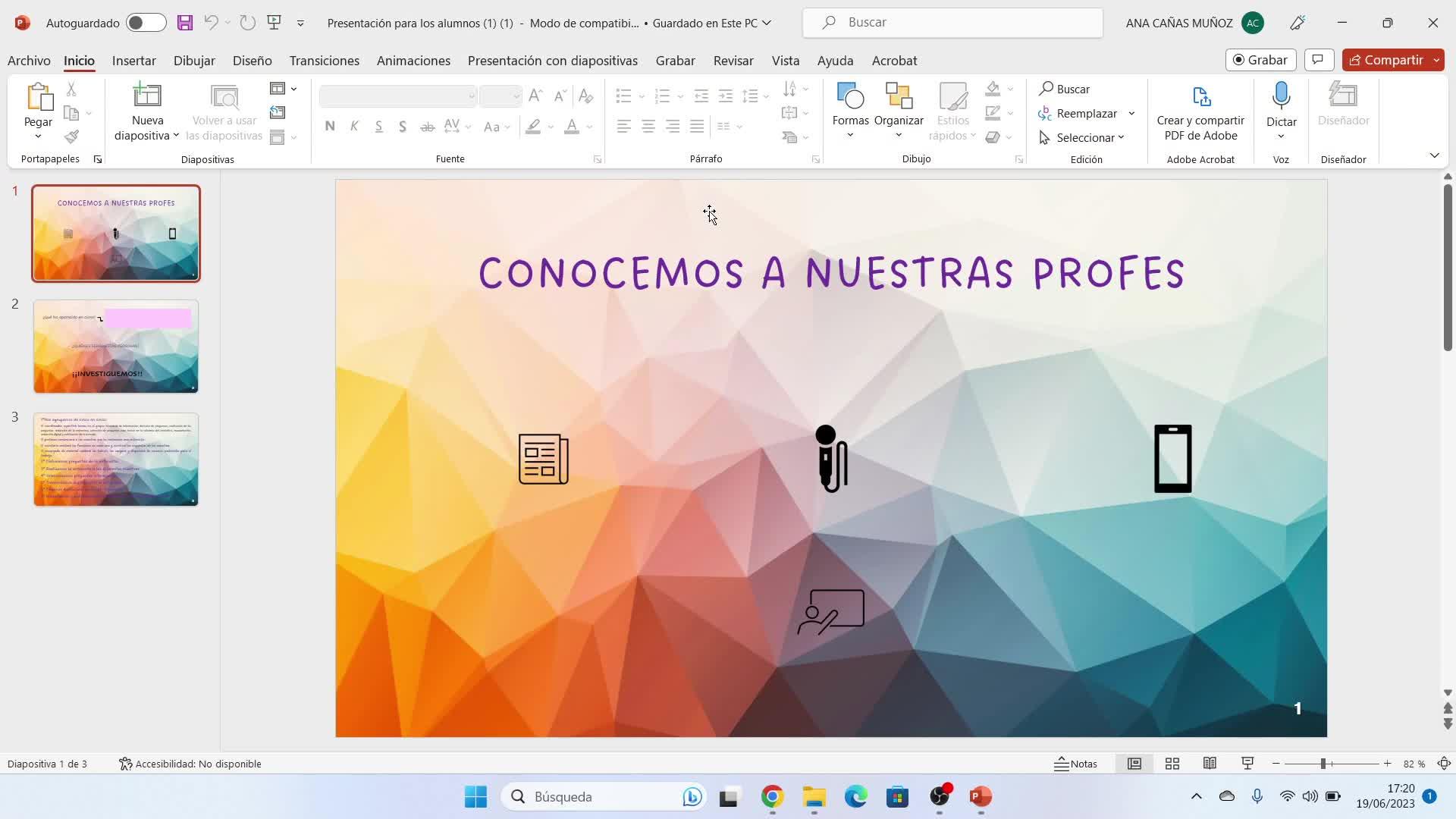Toggle the Notas pane button
Screen dimensions: 1456x819
(x=1075, y=764)
